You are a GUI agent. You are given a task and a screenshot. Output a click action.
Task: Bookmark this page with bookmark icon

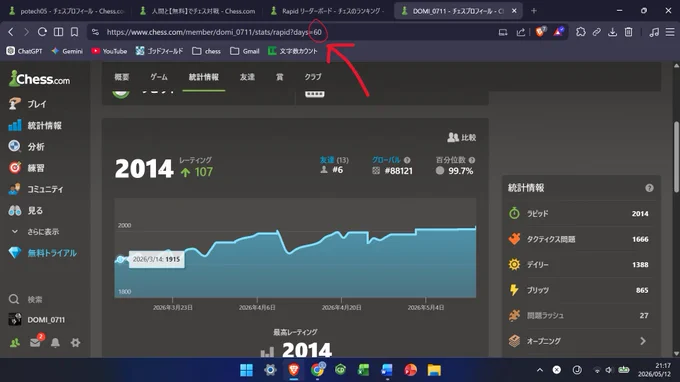74,32
